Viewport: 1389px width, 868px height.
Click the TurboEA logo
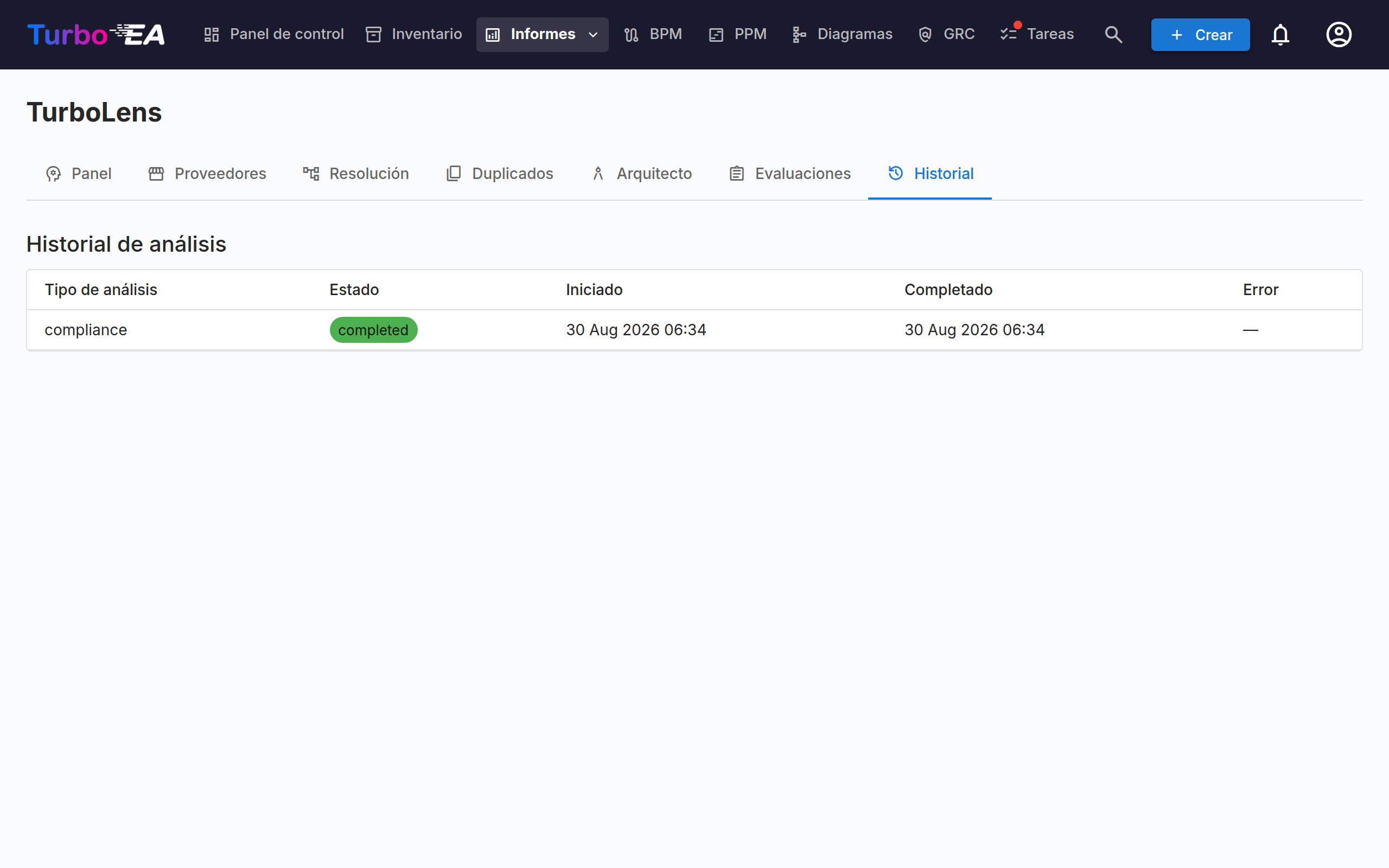97,34
